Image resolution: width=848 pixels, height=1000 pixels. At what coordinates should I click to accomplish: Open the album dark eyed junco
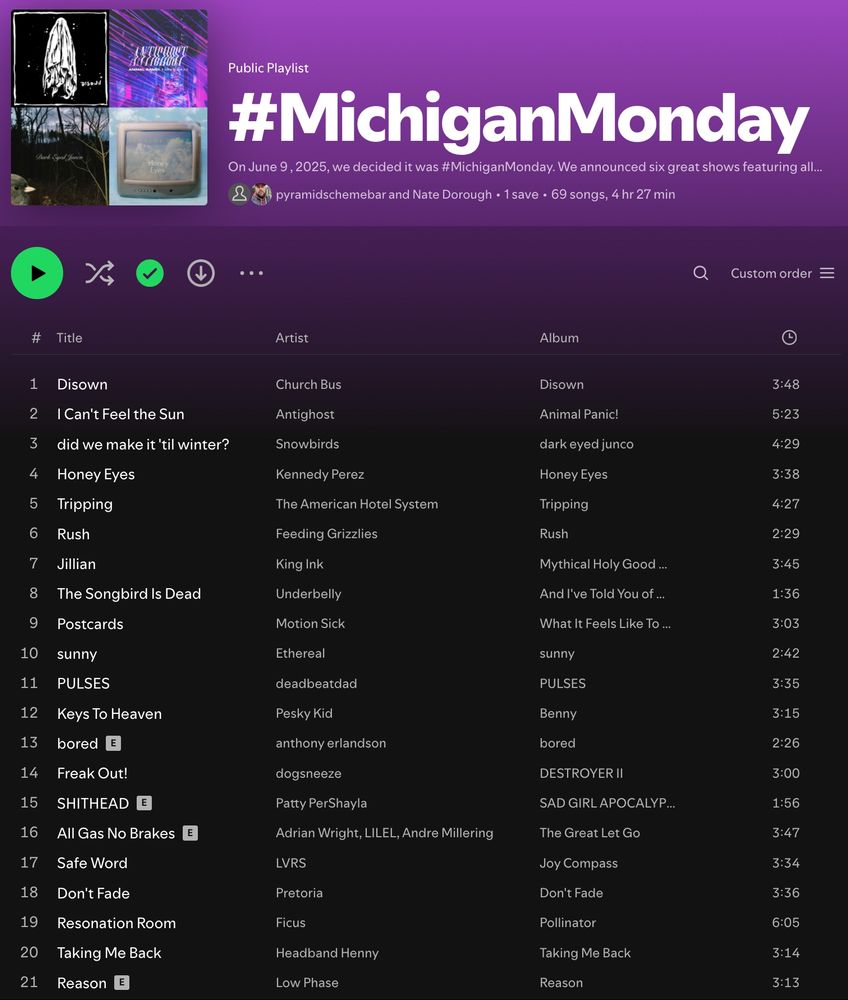pyautogui.click(x=587, y=445)
